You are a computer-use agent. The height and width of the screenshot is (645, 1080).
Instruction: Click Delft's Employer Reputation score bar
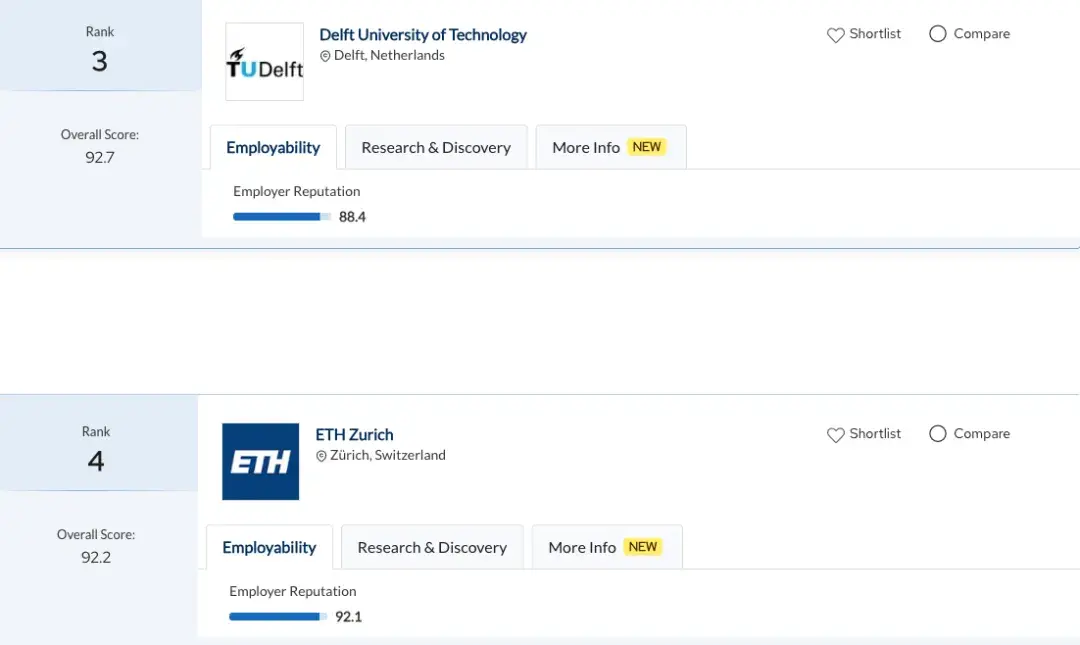pyautogui.click(x=282, y=216)
